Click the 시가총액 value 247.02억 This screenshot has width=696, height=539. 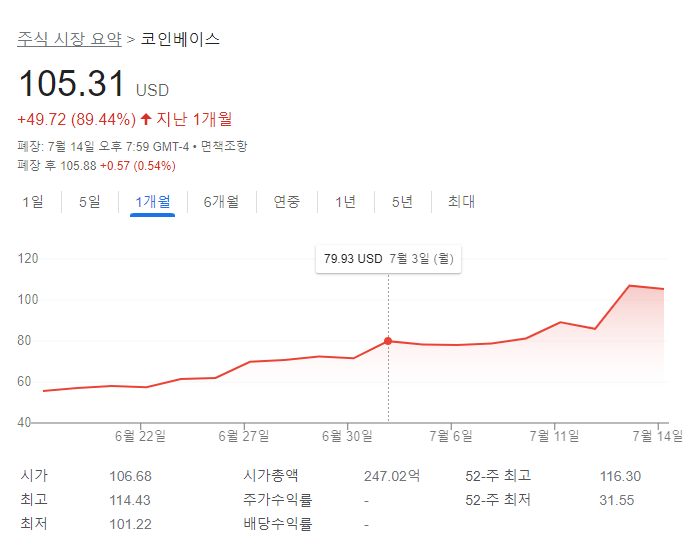coord(392,476)
